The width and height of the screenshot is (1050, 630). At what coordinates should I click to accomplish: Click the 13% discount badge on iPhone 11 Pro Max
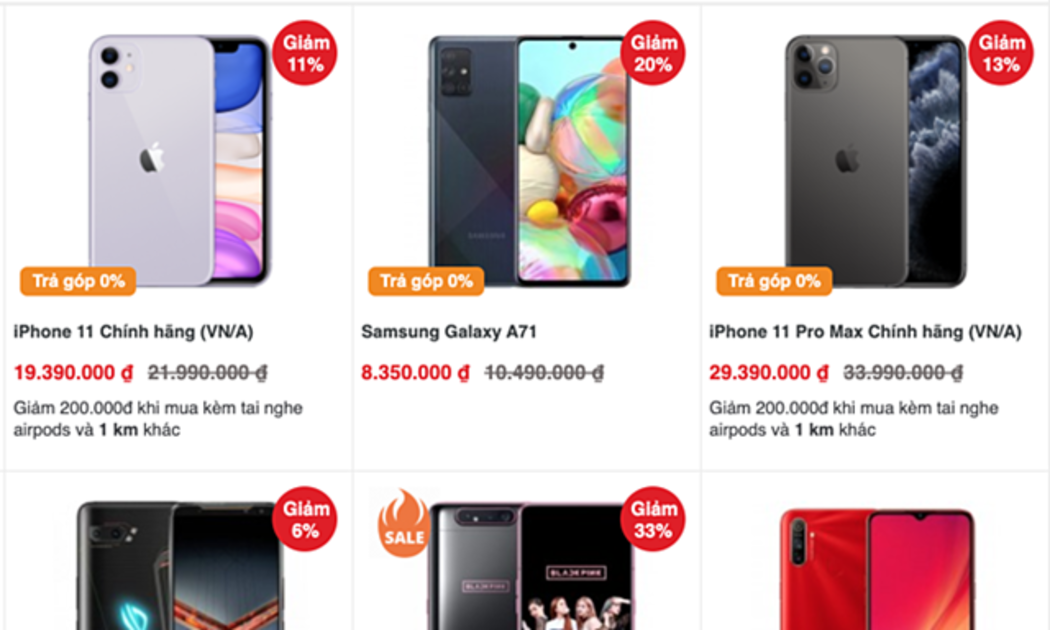coord(1001,53)
